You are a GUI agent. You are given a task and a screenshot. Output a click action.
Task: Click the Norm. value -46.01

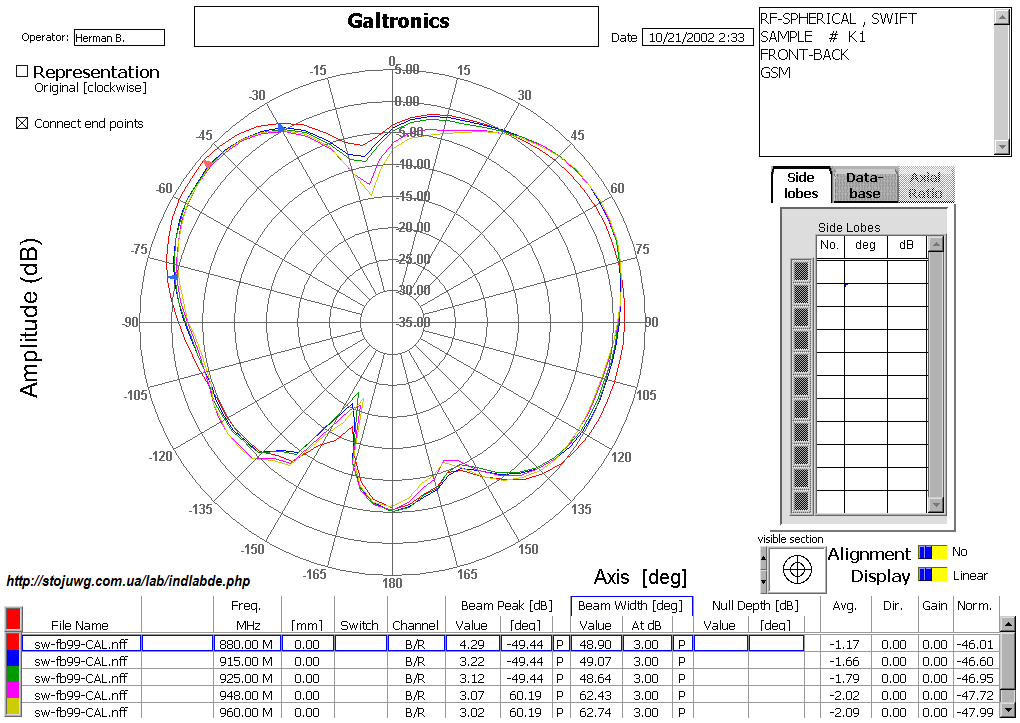[976, 644]
